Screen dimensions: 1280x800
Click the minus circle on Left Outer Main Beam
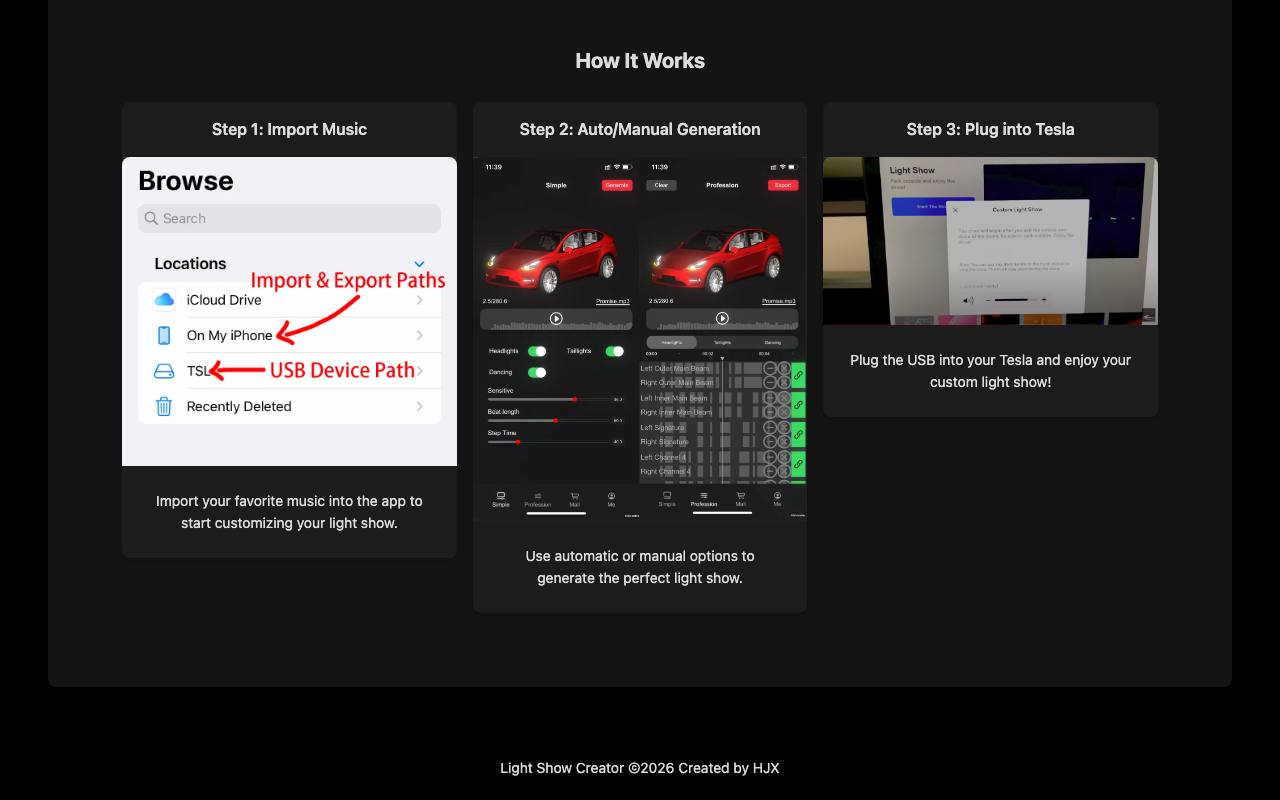770,369
